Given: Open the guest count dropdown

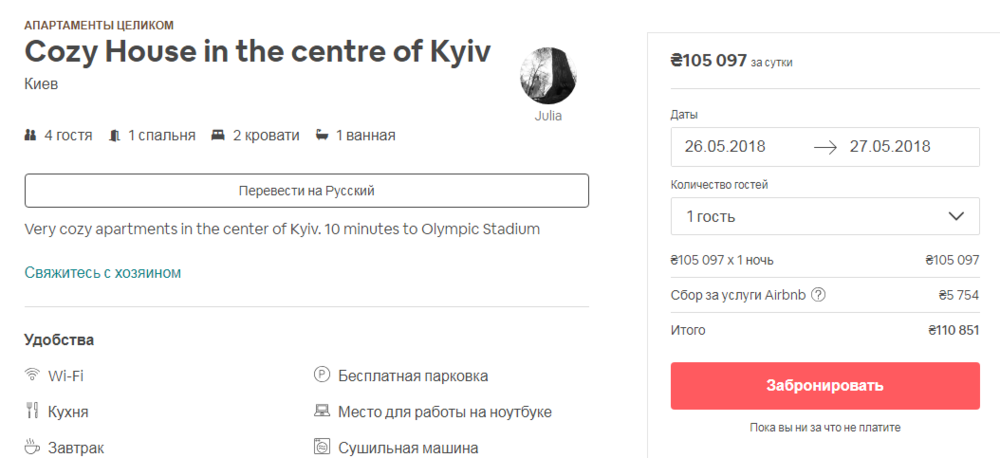Looking at the screenshot, I should [x=824, y=216].
